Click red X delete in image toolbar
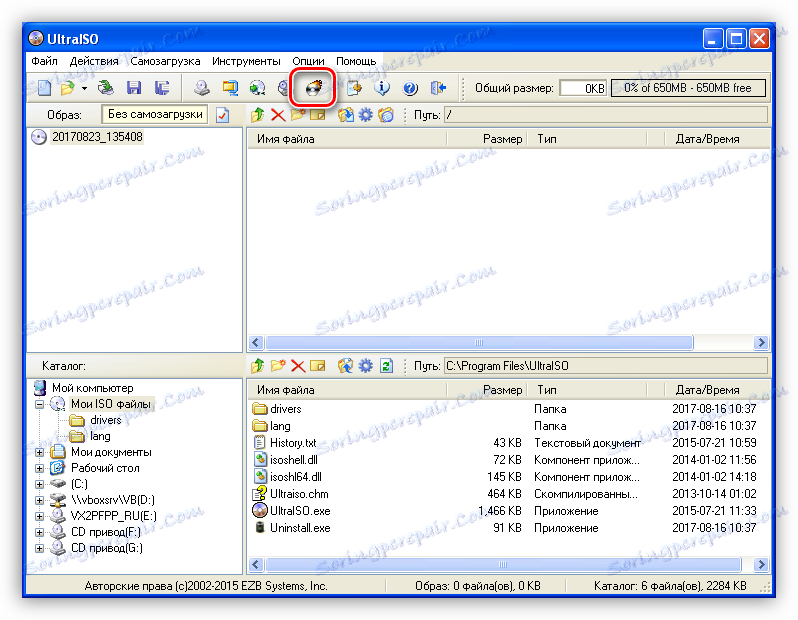Image resolution: width=798 pixels, height=620 pixels. (278, 115)
